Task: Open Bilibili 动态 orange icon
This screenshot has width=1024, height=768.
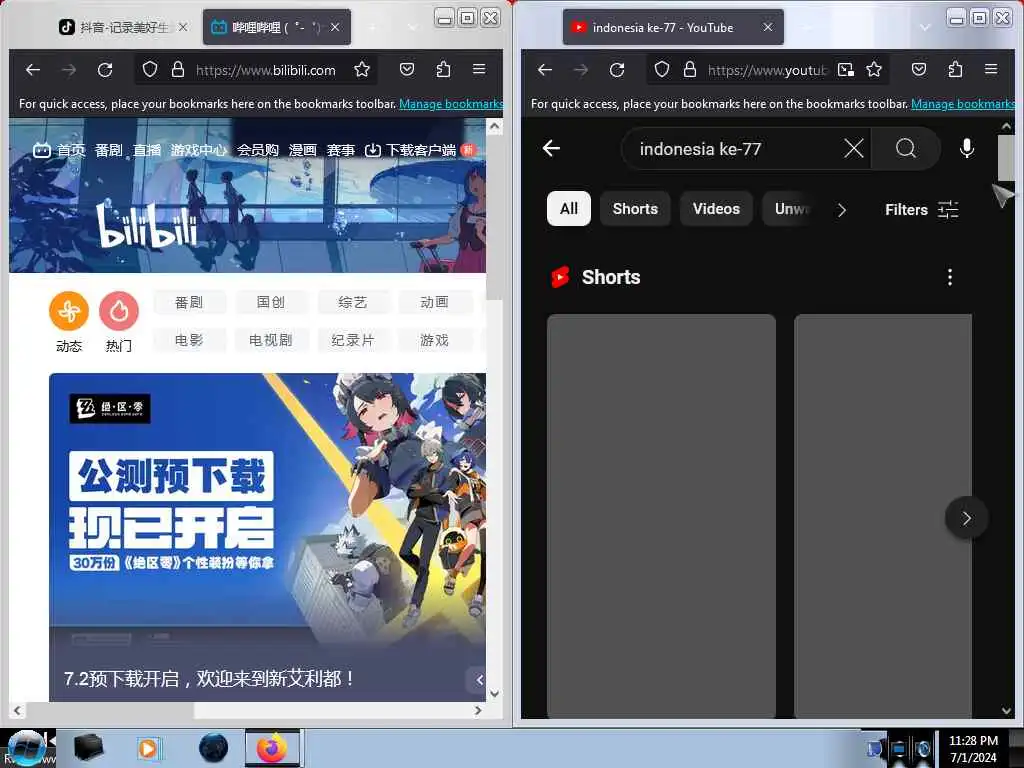Action: 69,311
